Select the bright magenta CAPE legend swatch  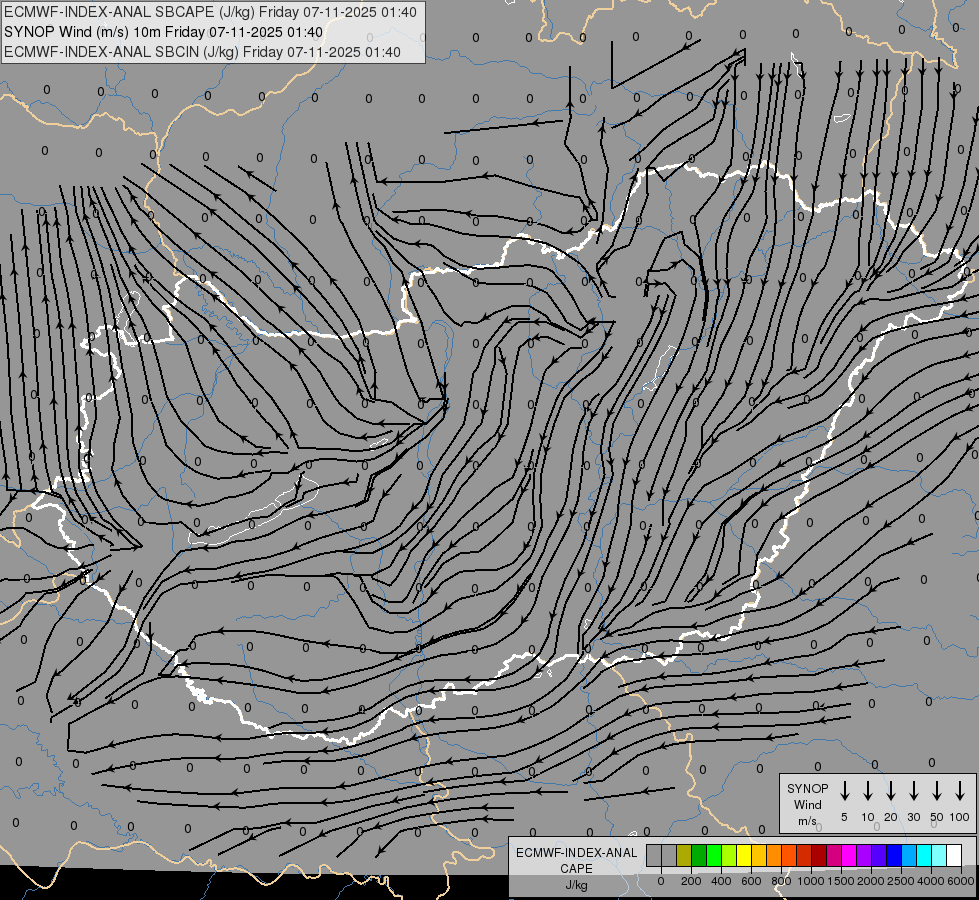pos(849,855)
